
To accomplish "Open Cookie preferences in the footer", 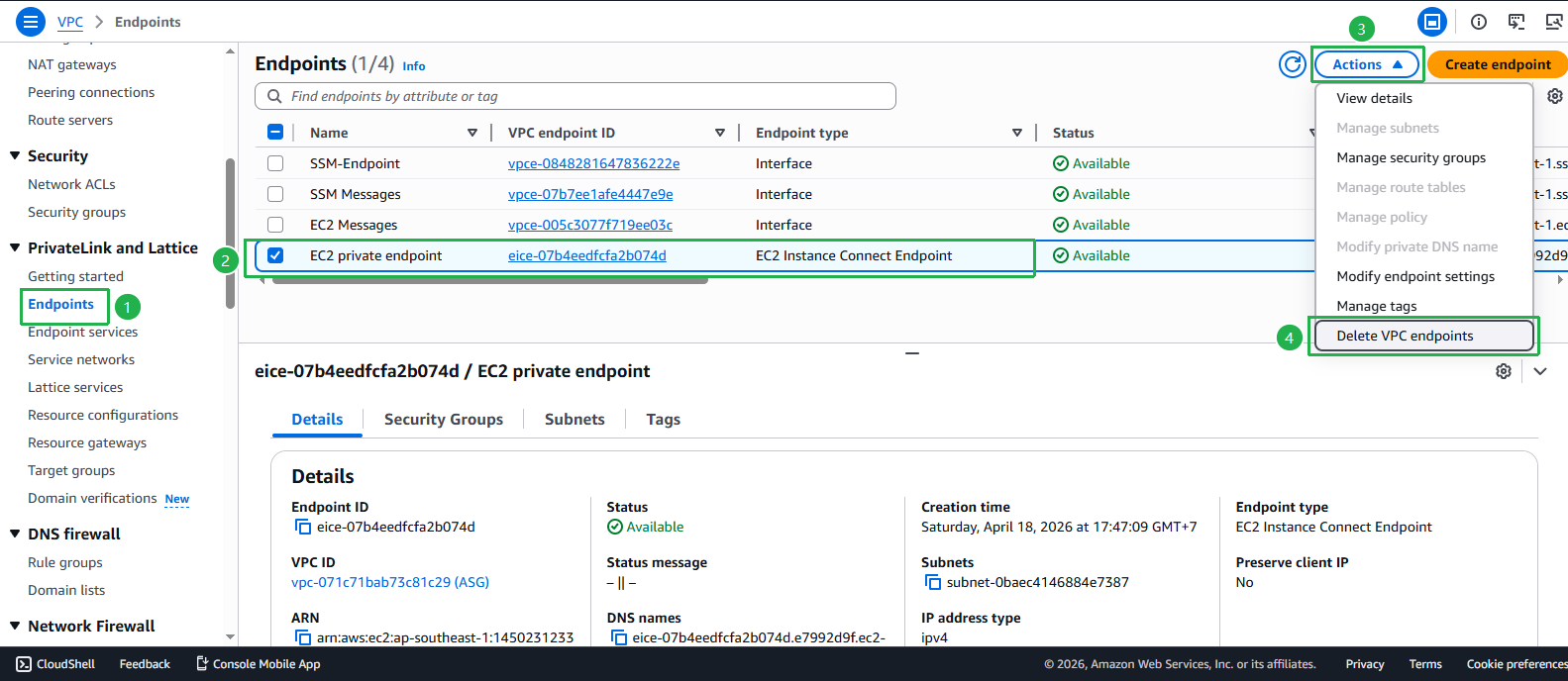I will (1516, 664).
